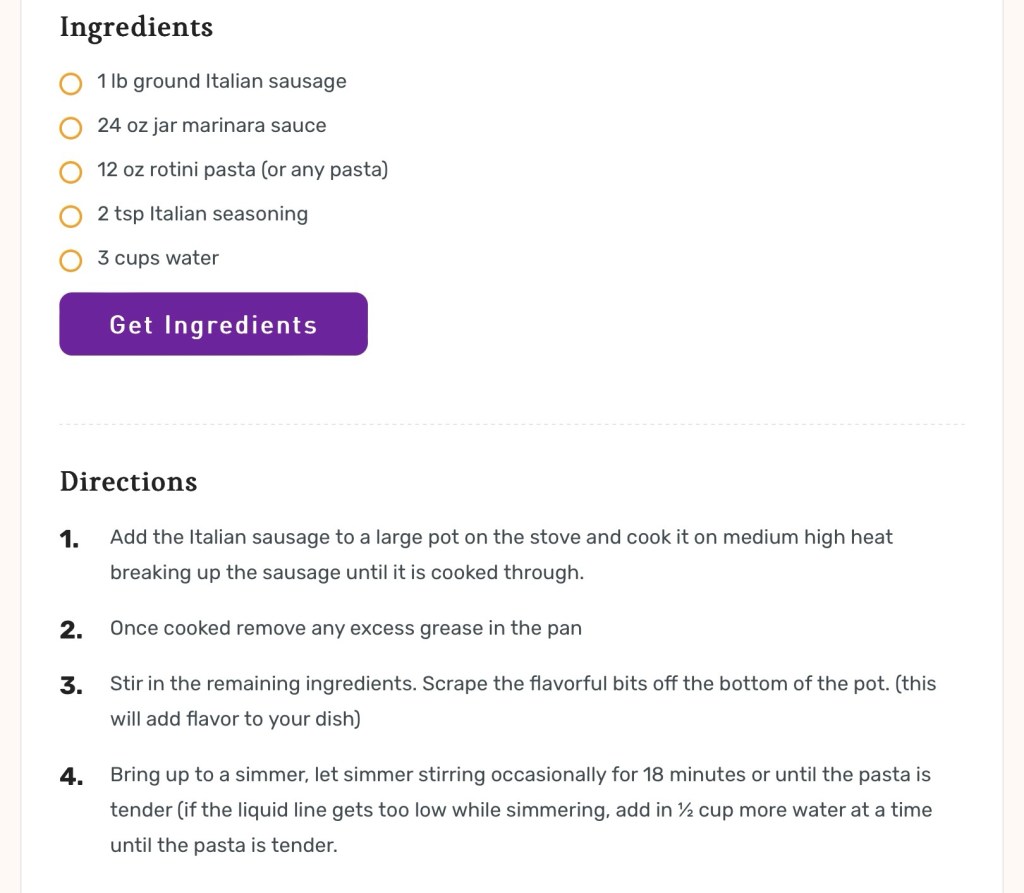Click the "1 lb ground Italian sausage" text
Viewport: 1024px width, 893px height.
[221, 82]
